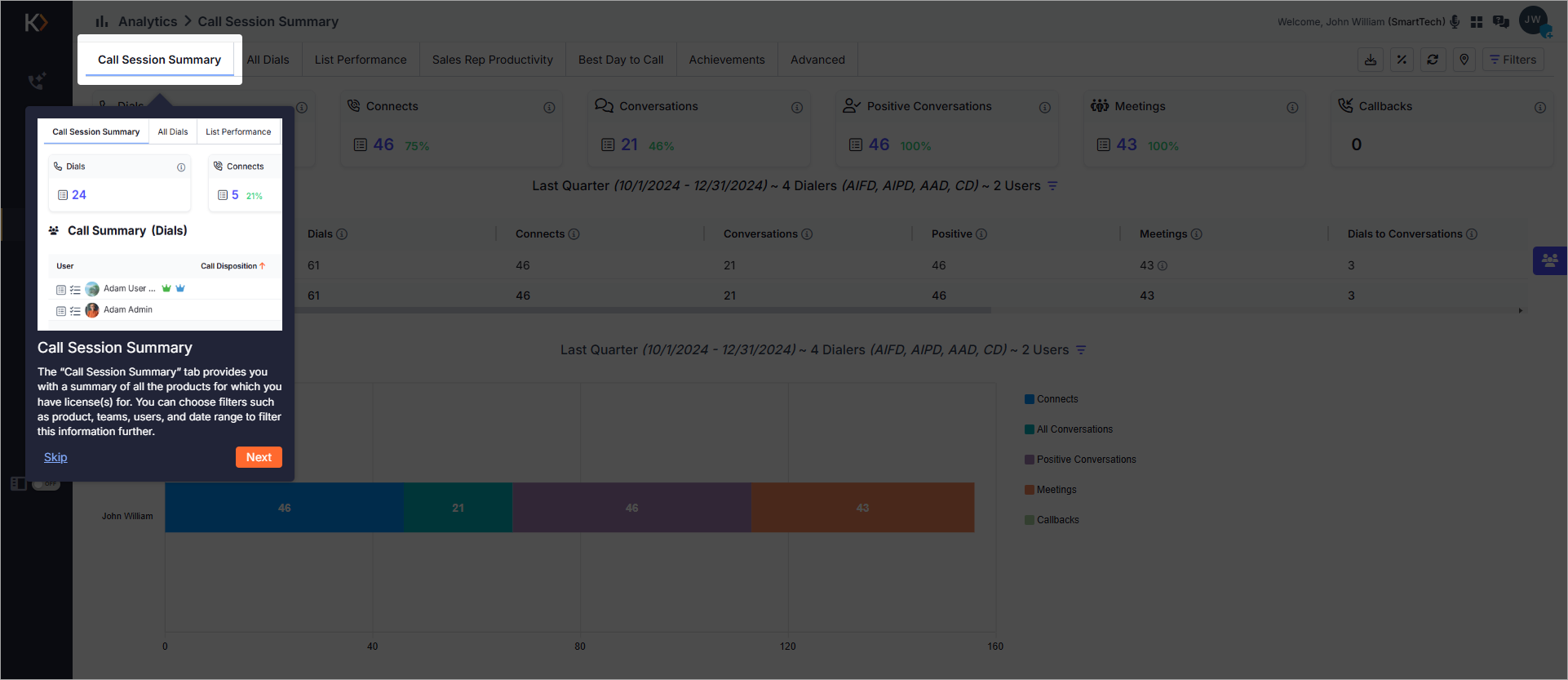The height and width of the screenshot is (680, 1568).
Task: Switch to the Achievements tab
Action: click(x=727, y=60)
